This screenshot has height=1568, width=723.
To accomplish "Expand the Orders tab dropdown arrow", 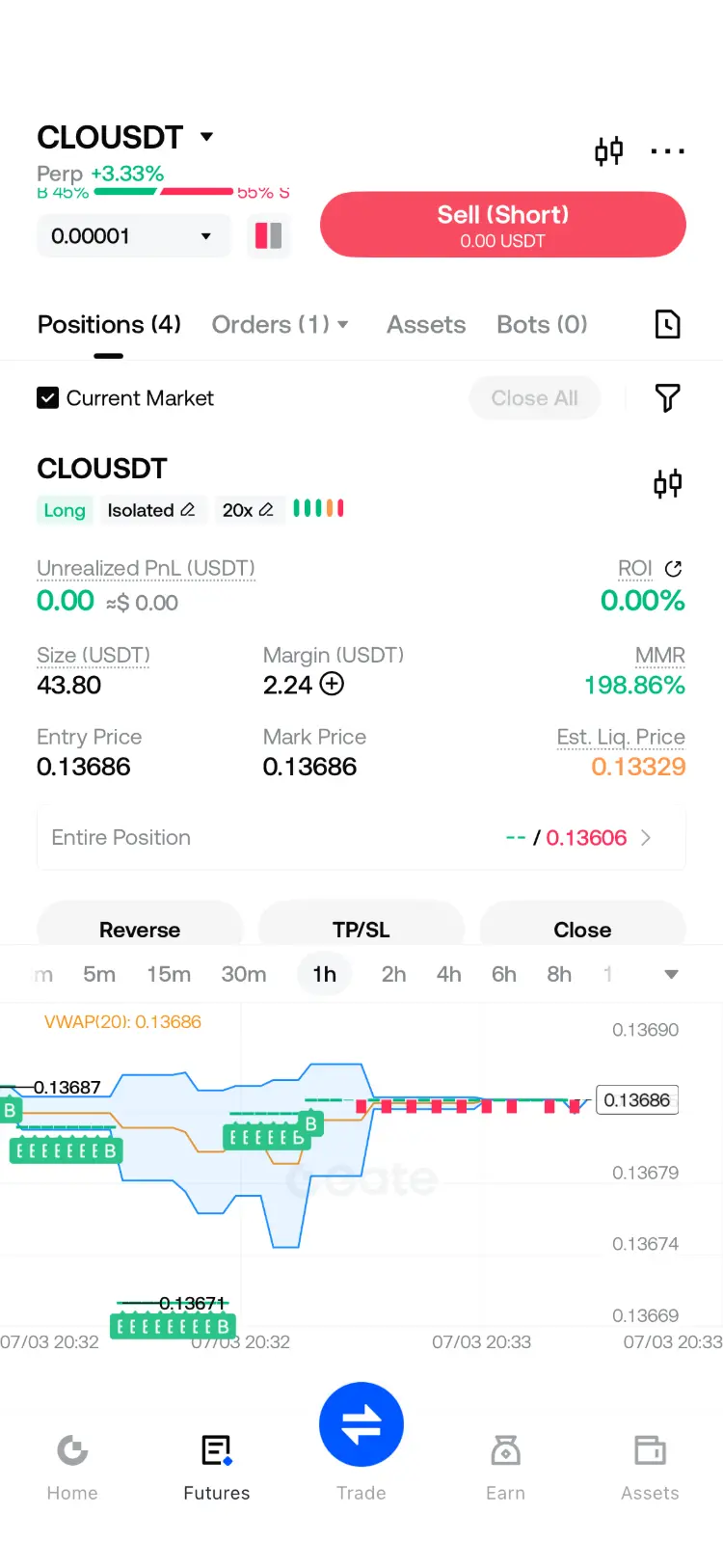I will [343, 325].
